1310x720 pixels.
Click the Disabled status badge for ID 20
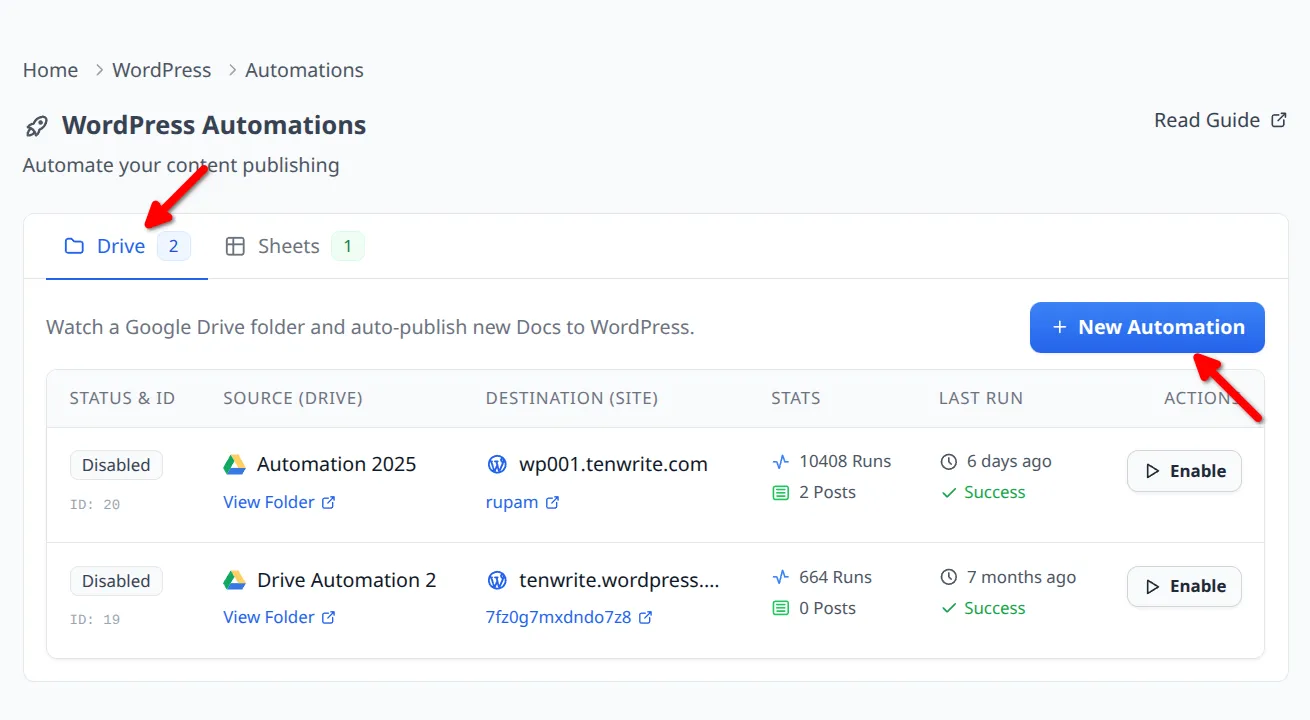click(116, 464)
